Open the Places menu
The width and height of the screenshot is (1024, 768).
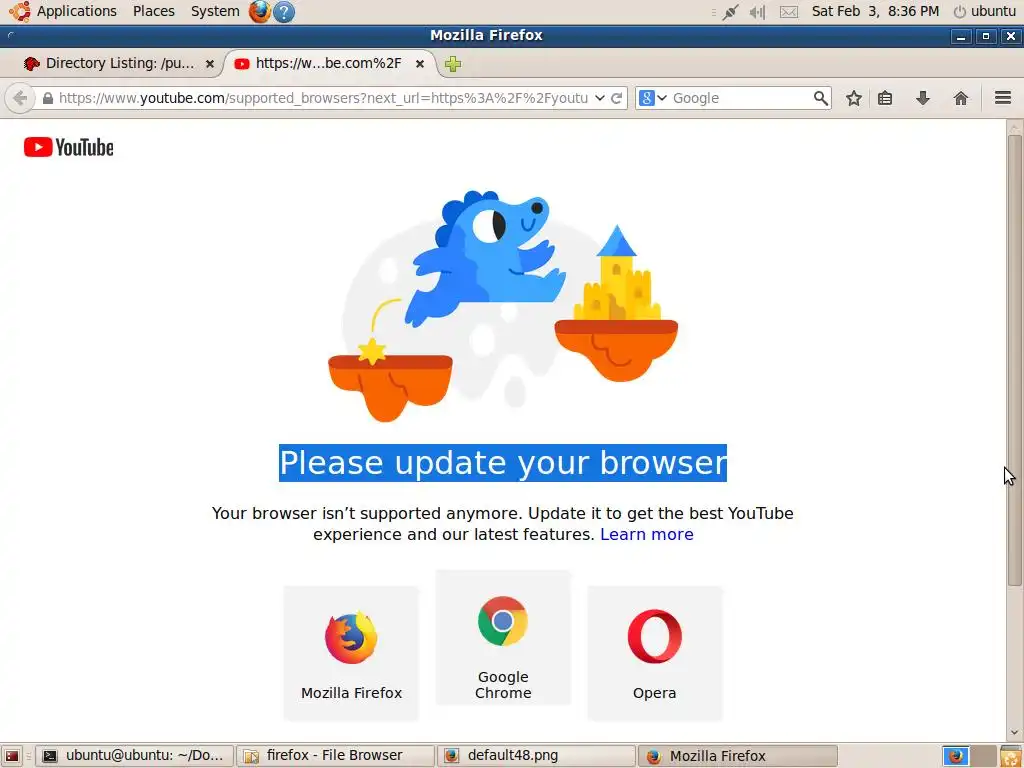[x=153, y=11]
